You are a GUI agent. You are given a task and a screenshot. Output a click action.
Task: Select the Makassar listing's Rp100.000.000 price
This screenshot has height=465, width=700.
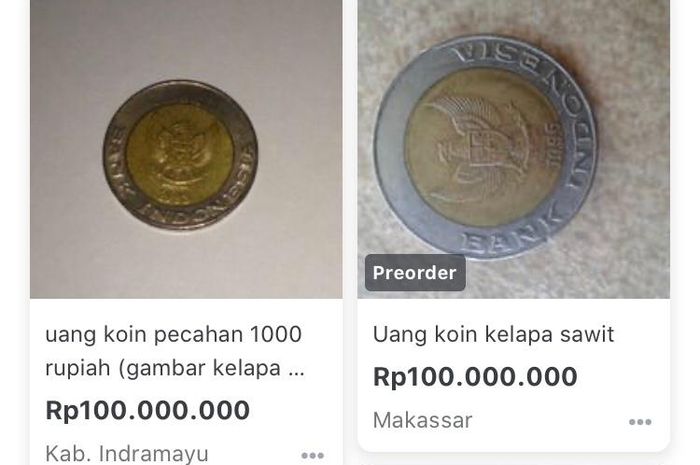click(x=475, y=376)
